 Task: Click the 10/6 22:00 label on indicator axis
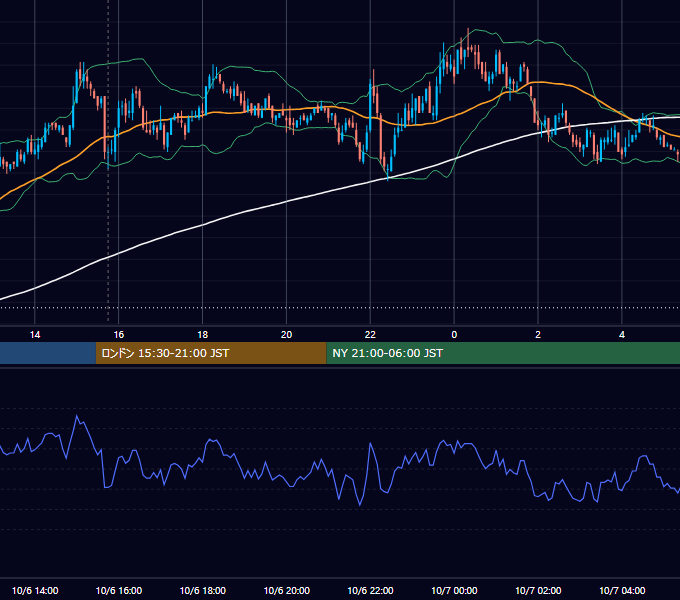pyautogui.click(x=370, y=590)
